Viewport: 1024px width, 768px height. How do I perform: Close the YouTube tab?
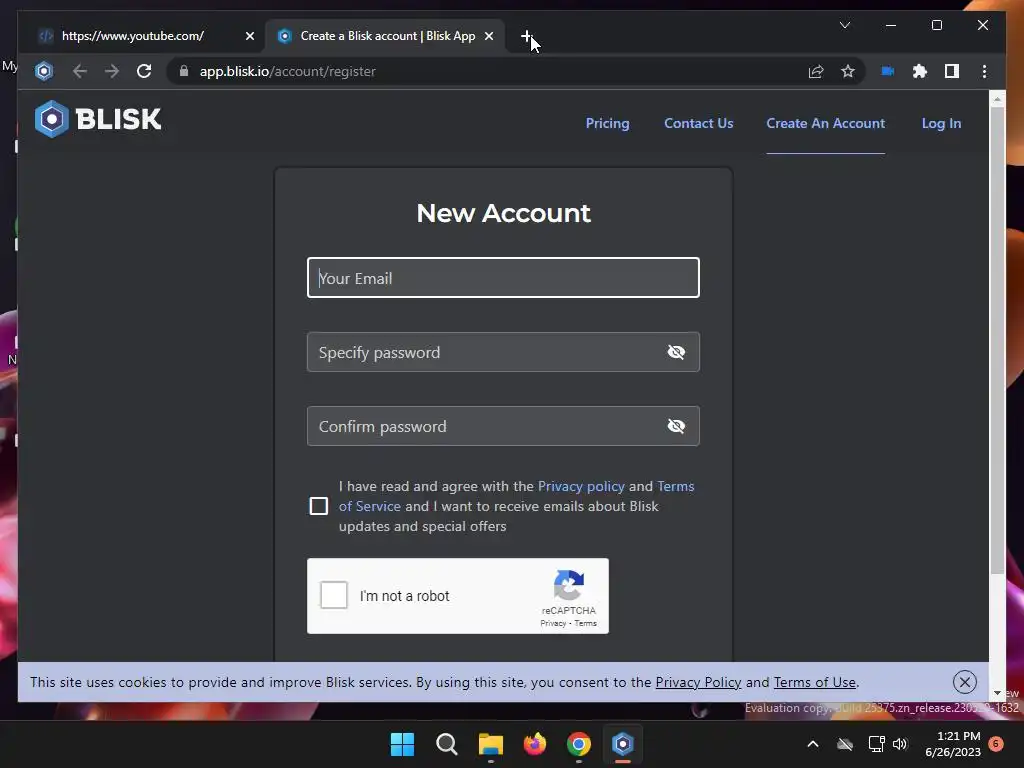249,36
